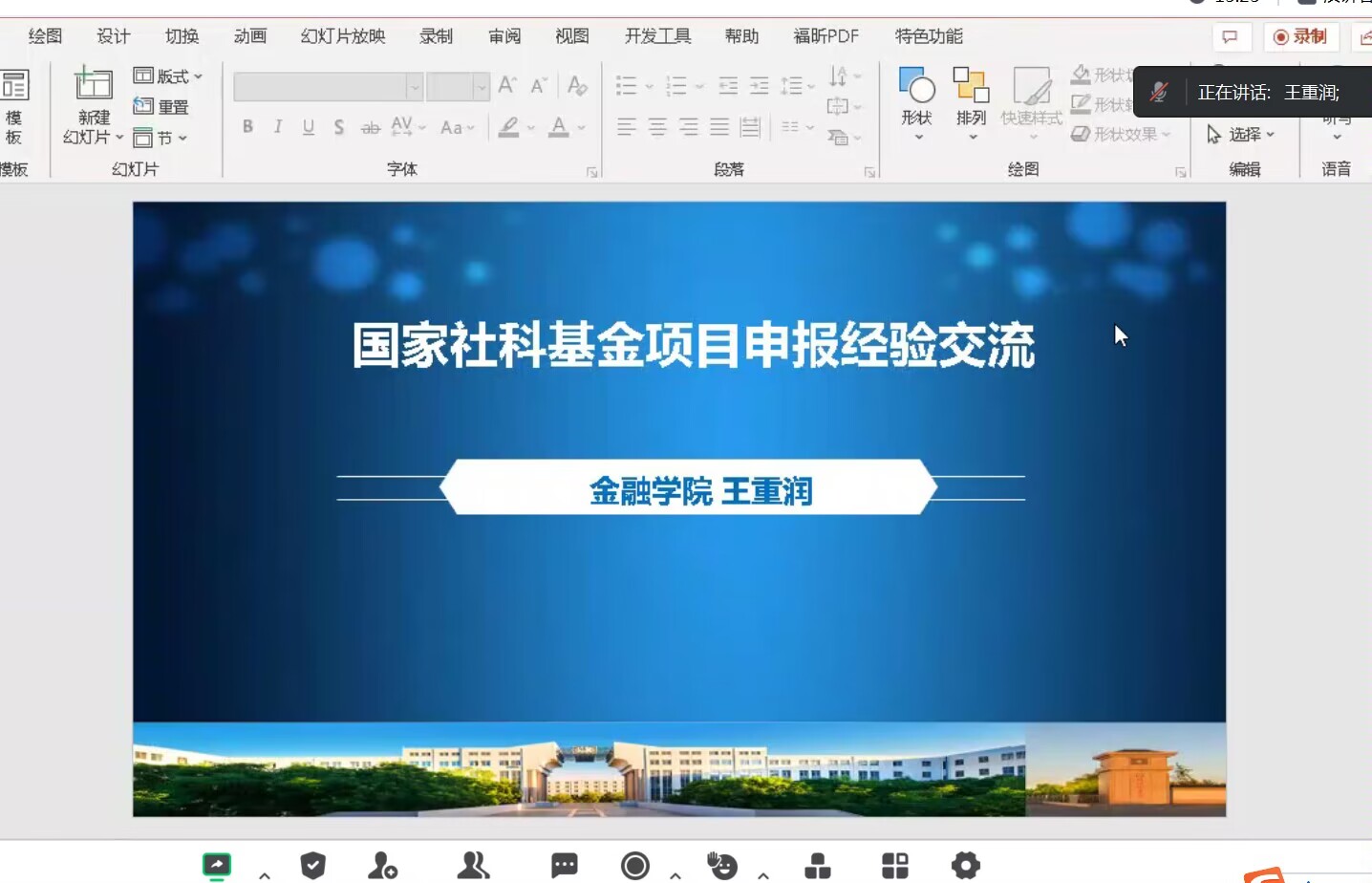Open the Animations (动画) tab
The image size is (1372, 883).
coord(250,36)
